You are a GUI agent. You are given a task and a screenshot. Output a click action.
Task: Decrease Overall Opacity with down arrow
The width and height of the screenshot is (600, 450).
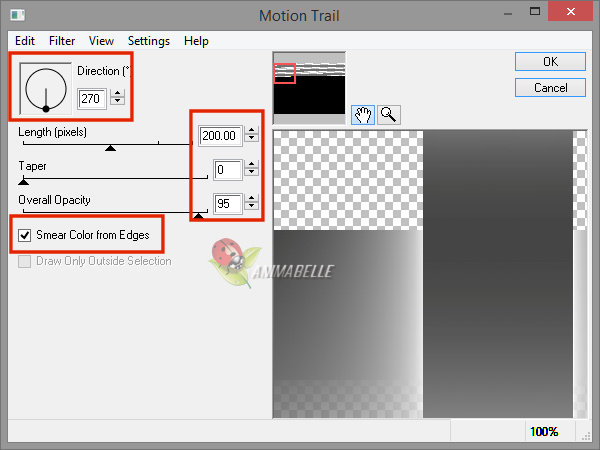[x=251, y=206]
